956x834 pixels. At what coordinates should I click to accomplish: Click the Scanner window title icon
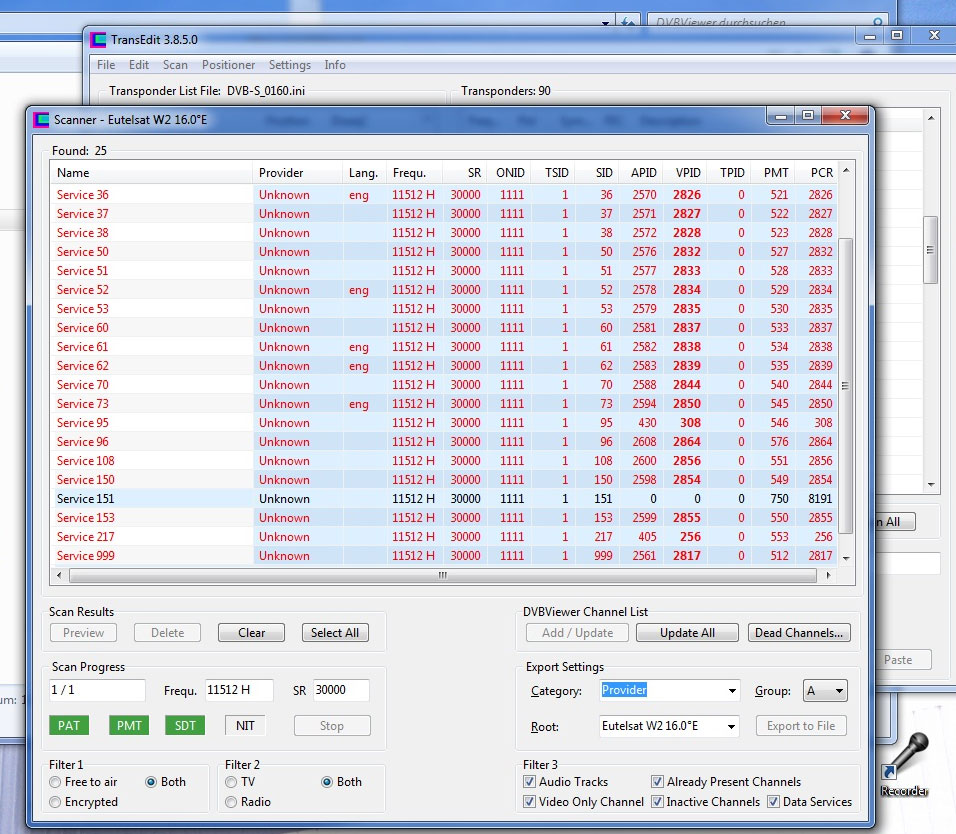41,119
